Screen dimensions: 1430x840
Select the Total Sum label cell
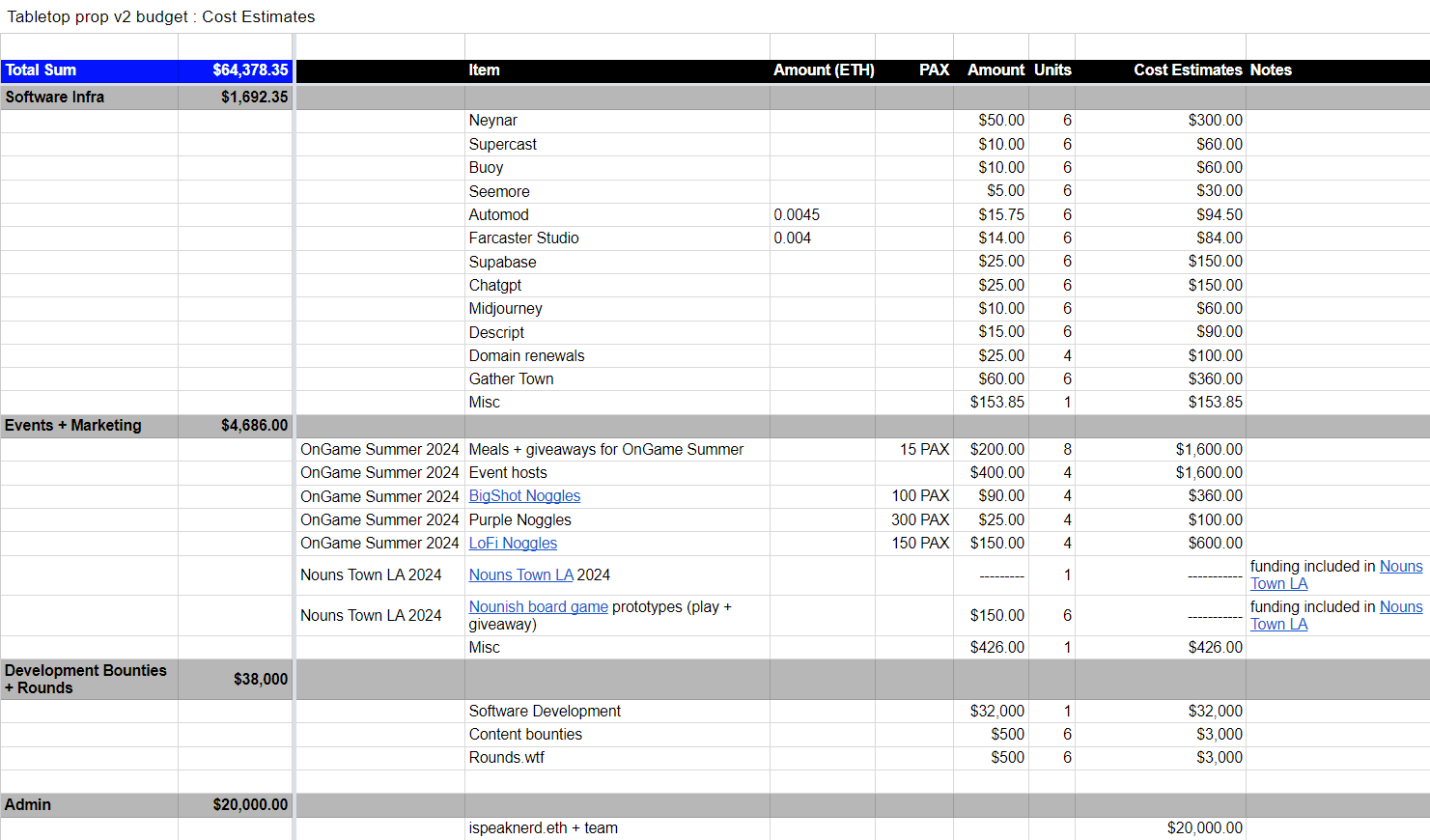point(89,70)
